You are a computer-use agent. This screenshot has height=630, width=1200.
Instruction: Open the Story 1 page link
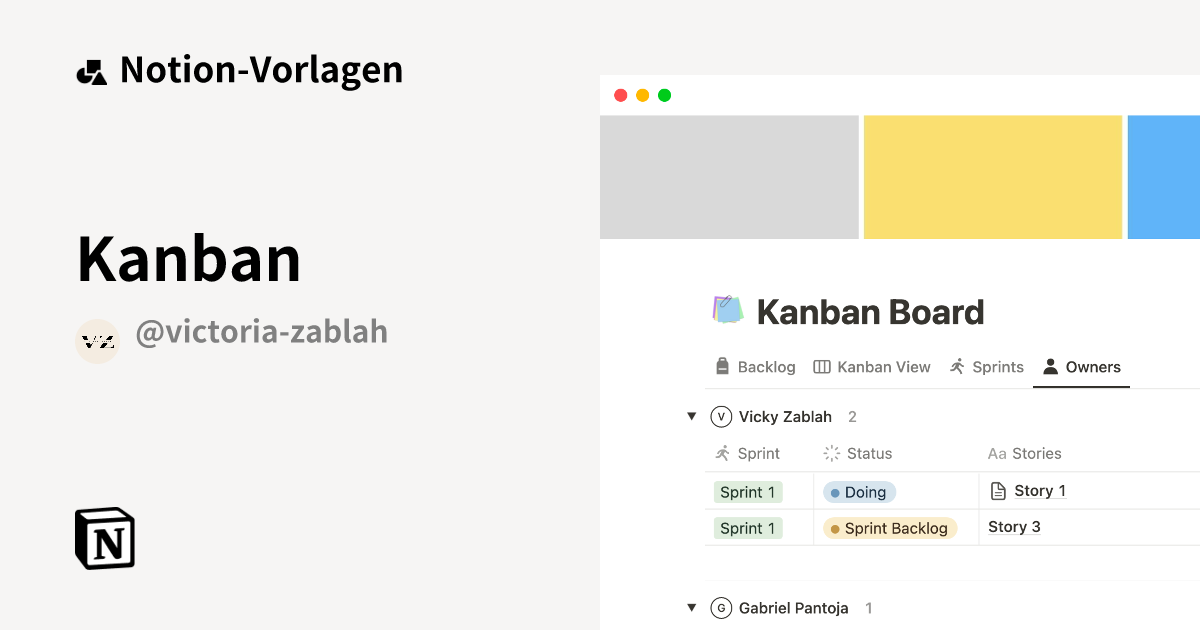[1040, 490]
